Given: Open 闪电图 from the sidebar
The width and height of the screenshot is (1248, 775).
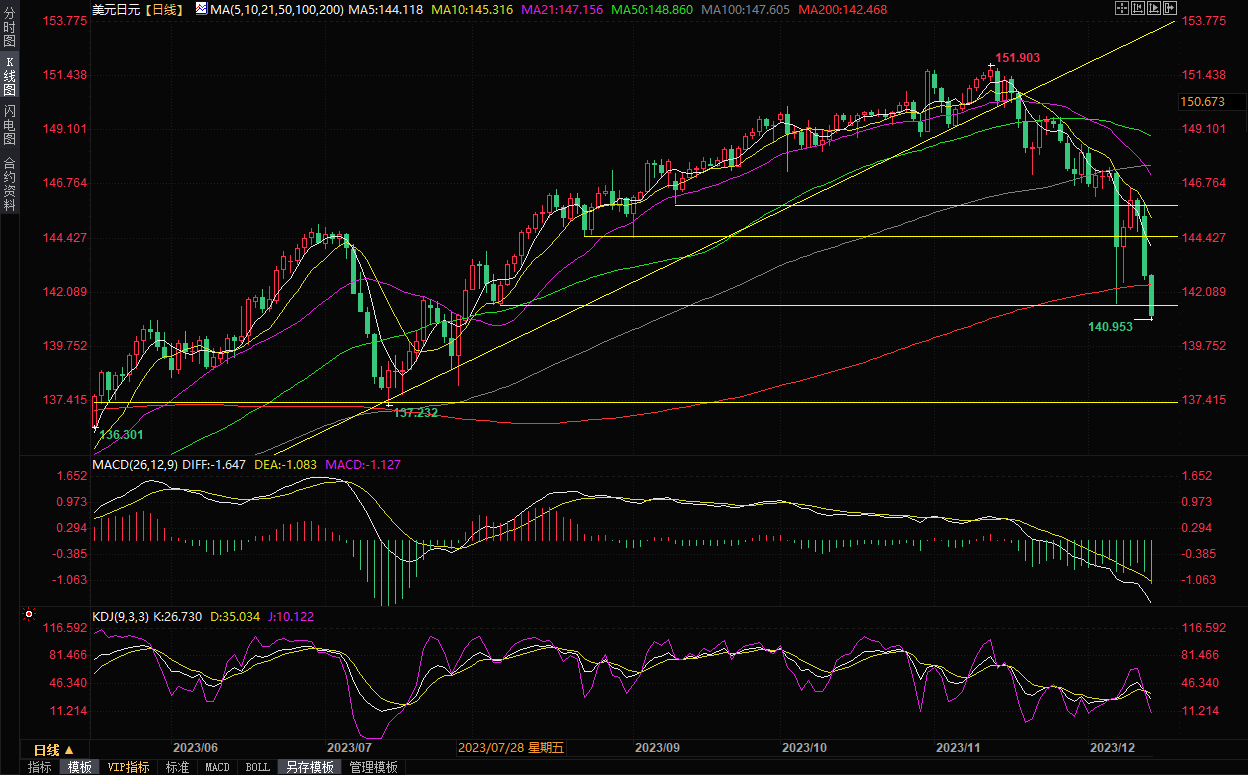Looking at the screenshot, I should (x=9, y=125).
